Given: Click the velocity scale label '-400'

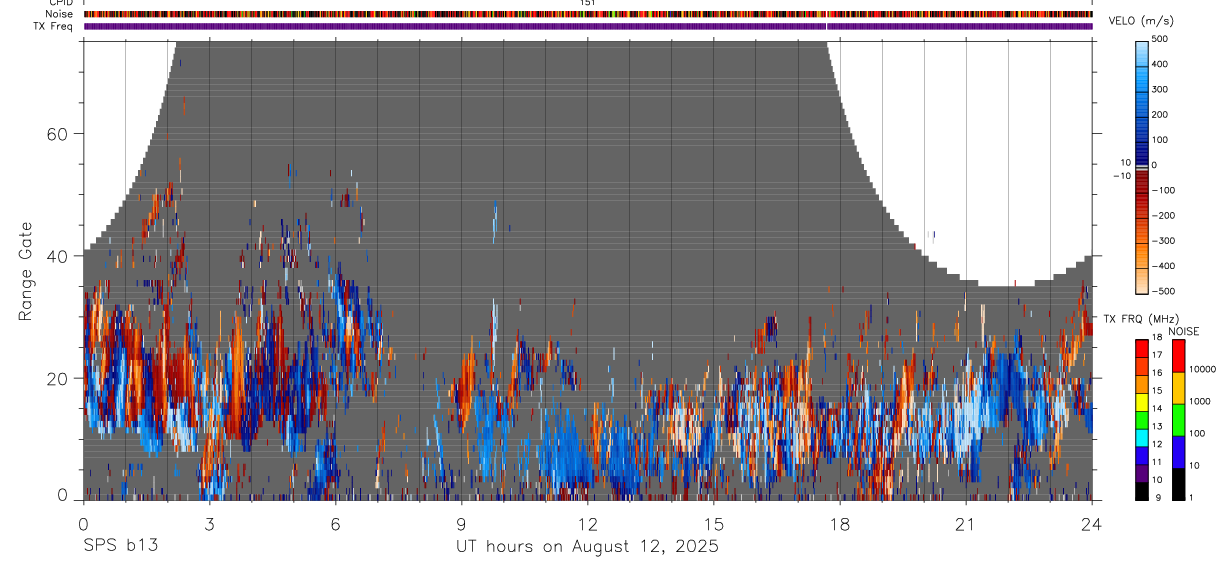Looking at the screenshot, I should [x=1164, y=266].
